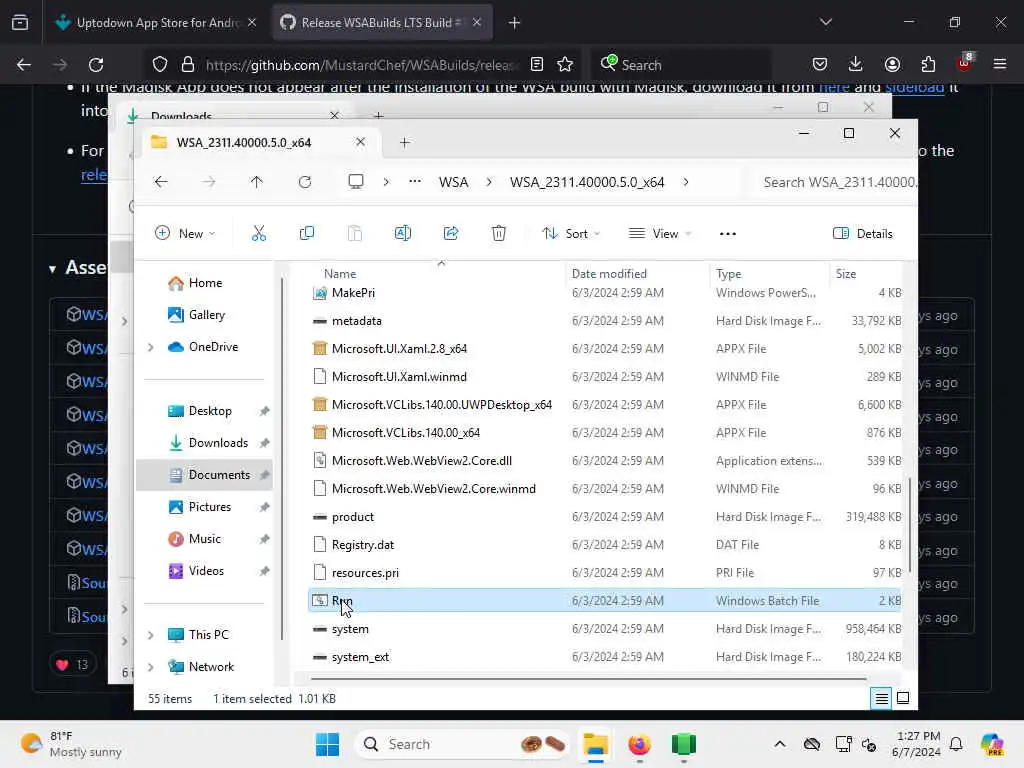1024x768 pixels.
Task: Add a new File Explorer tab
Action: coord(404,142)
